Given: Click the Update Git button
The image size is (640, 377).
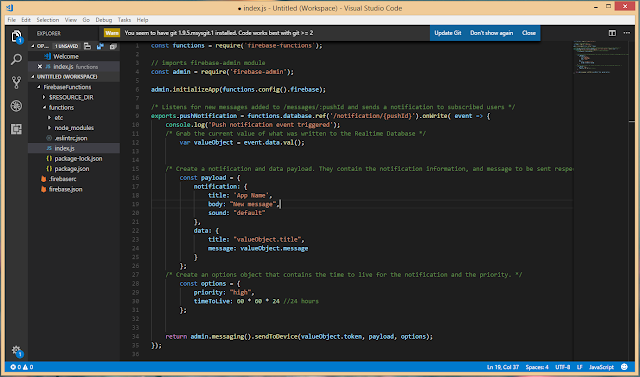Looking at the screenshot, I should tap(447, 33).
